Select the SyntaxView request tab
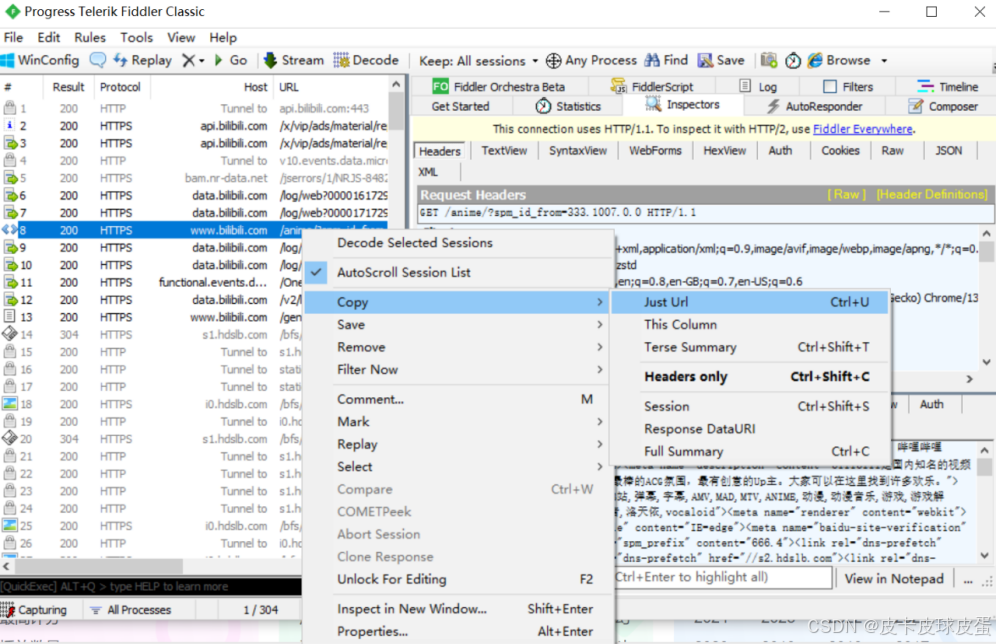This screenshot has height=644, width=996. coord(577,151)
